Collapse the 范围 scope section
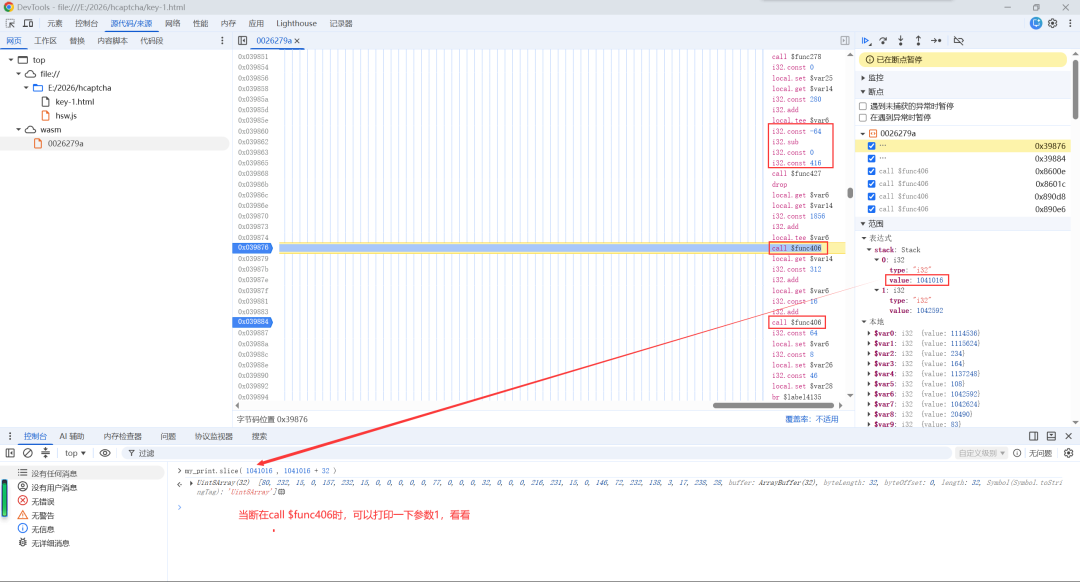 863,224
